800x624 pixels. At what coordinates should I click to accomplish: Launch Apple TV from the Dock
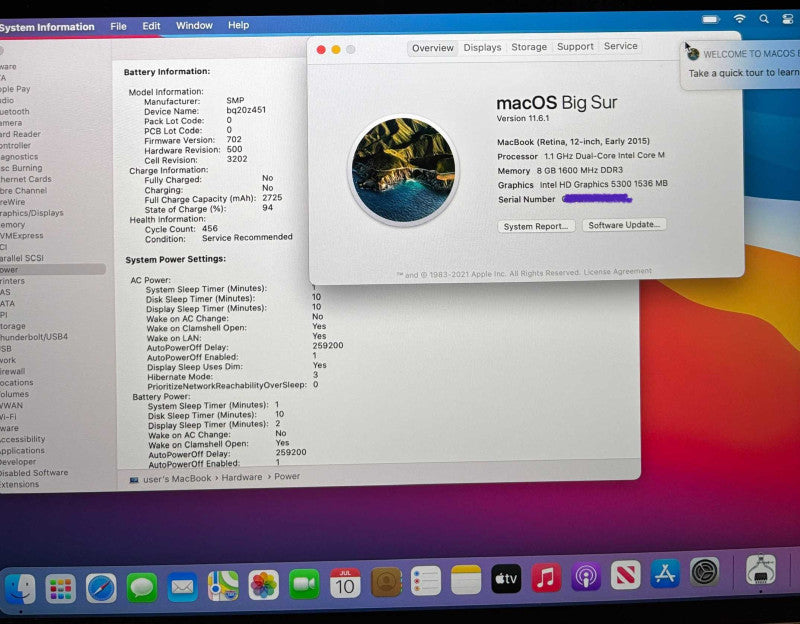[506, 579]
